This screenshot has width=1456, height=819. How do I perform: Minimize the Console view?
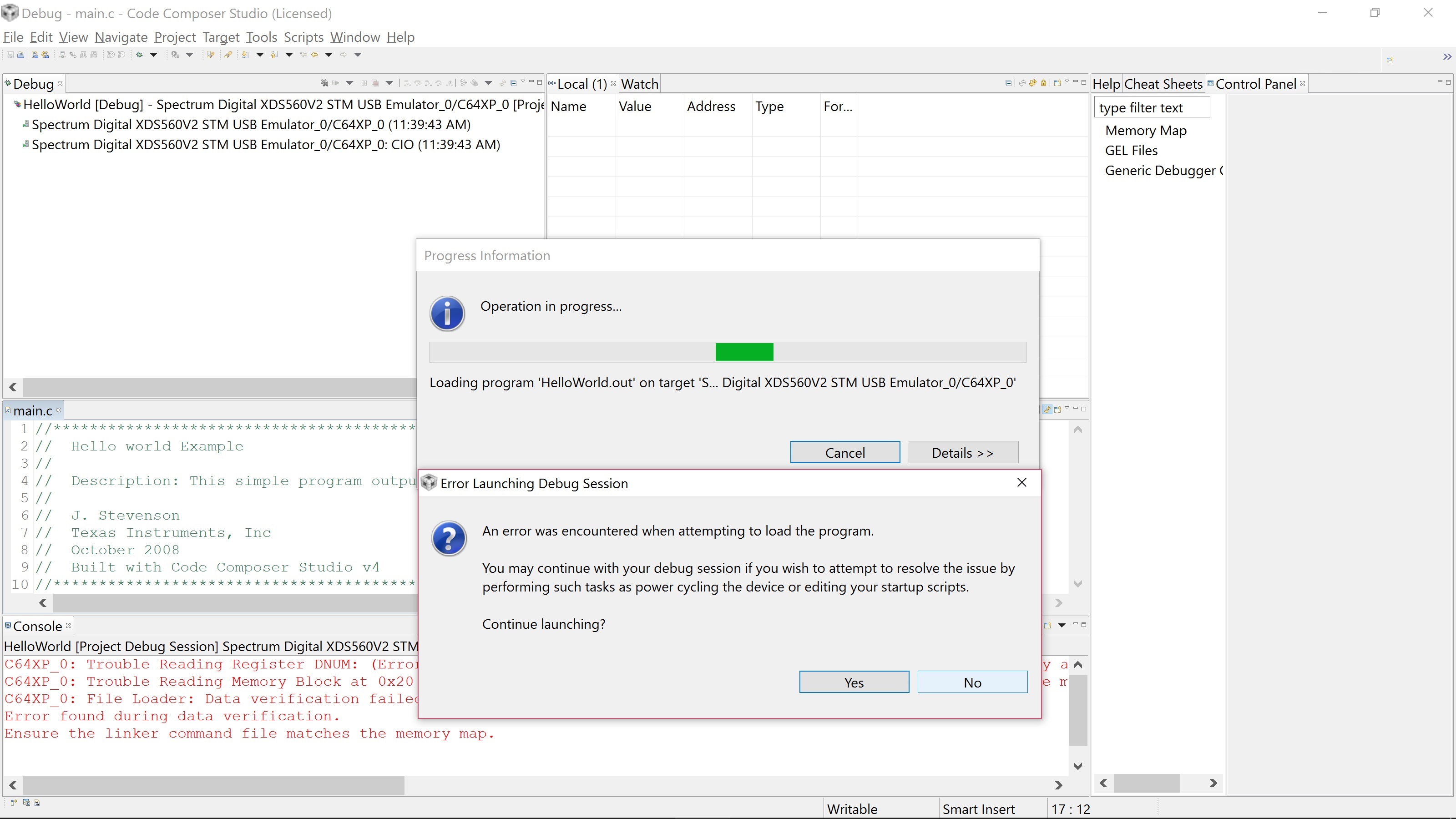pos(1076,623)
